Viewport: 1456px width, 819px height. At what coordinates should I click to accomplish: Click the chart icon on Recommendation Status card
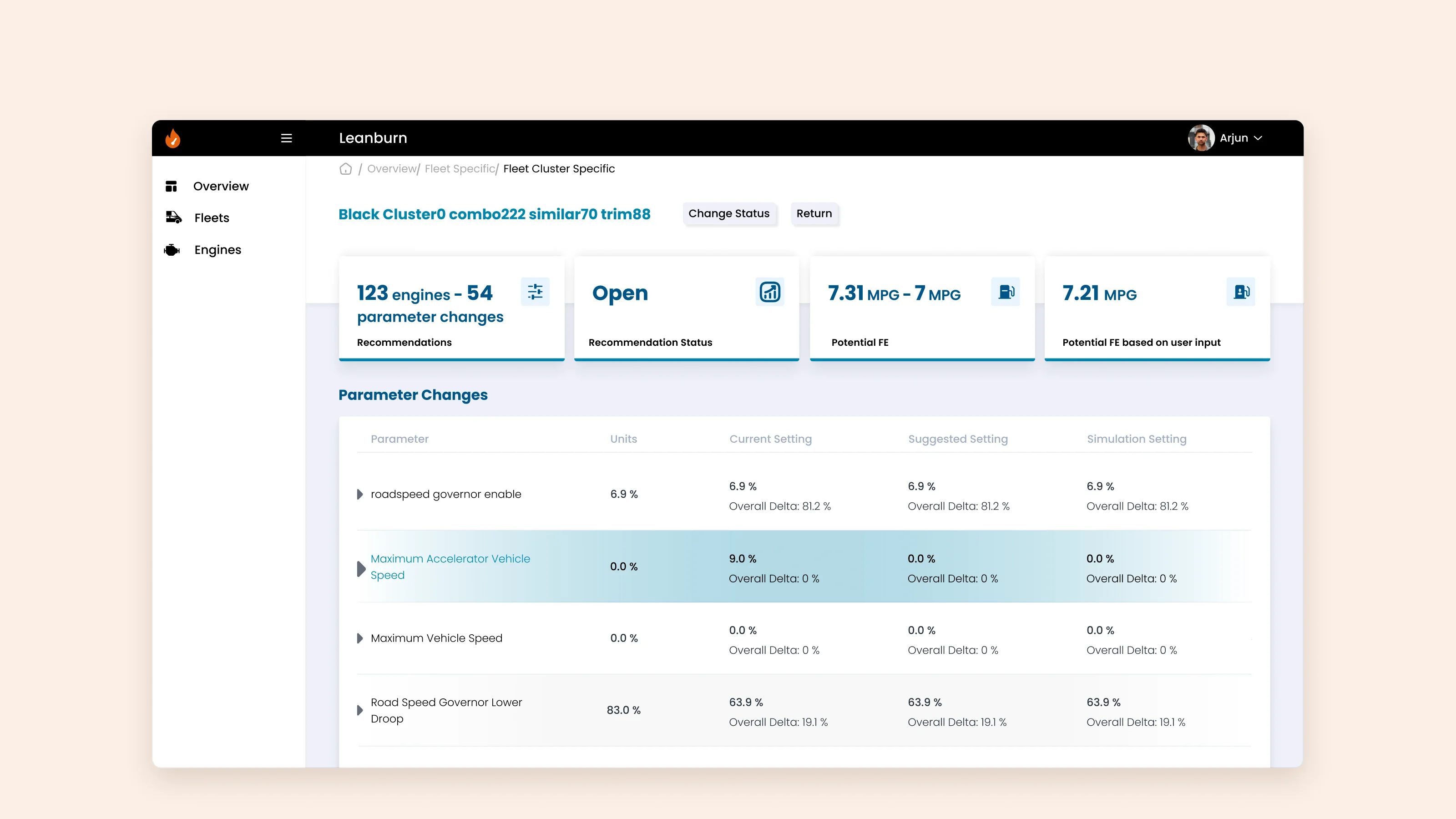pos(769,292)
